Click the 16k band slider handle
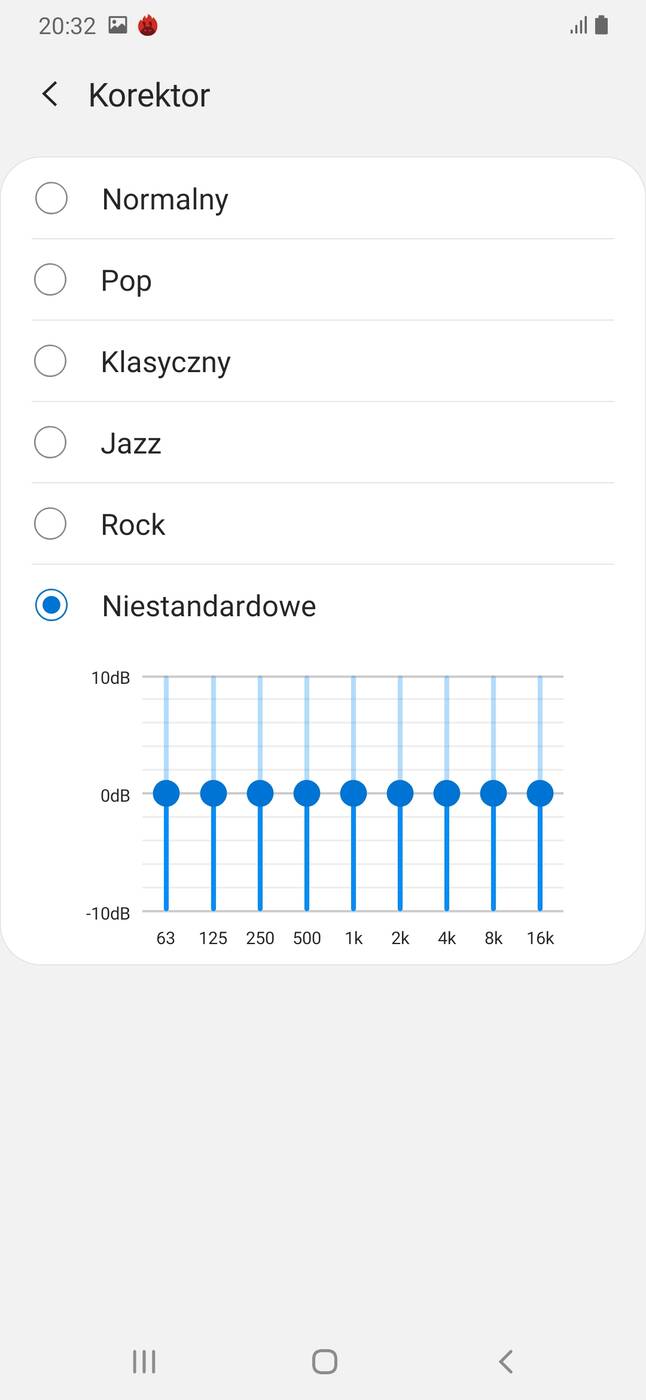Viewport: 646px width, 1400px height. 540,793
